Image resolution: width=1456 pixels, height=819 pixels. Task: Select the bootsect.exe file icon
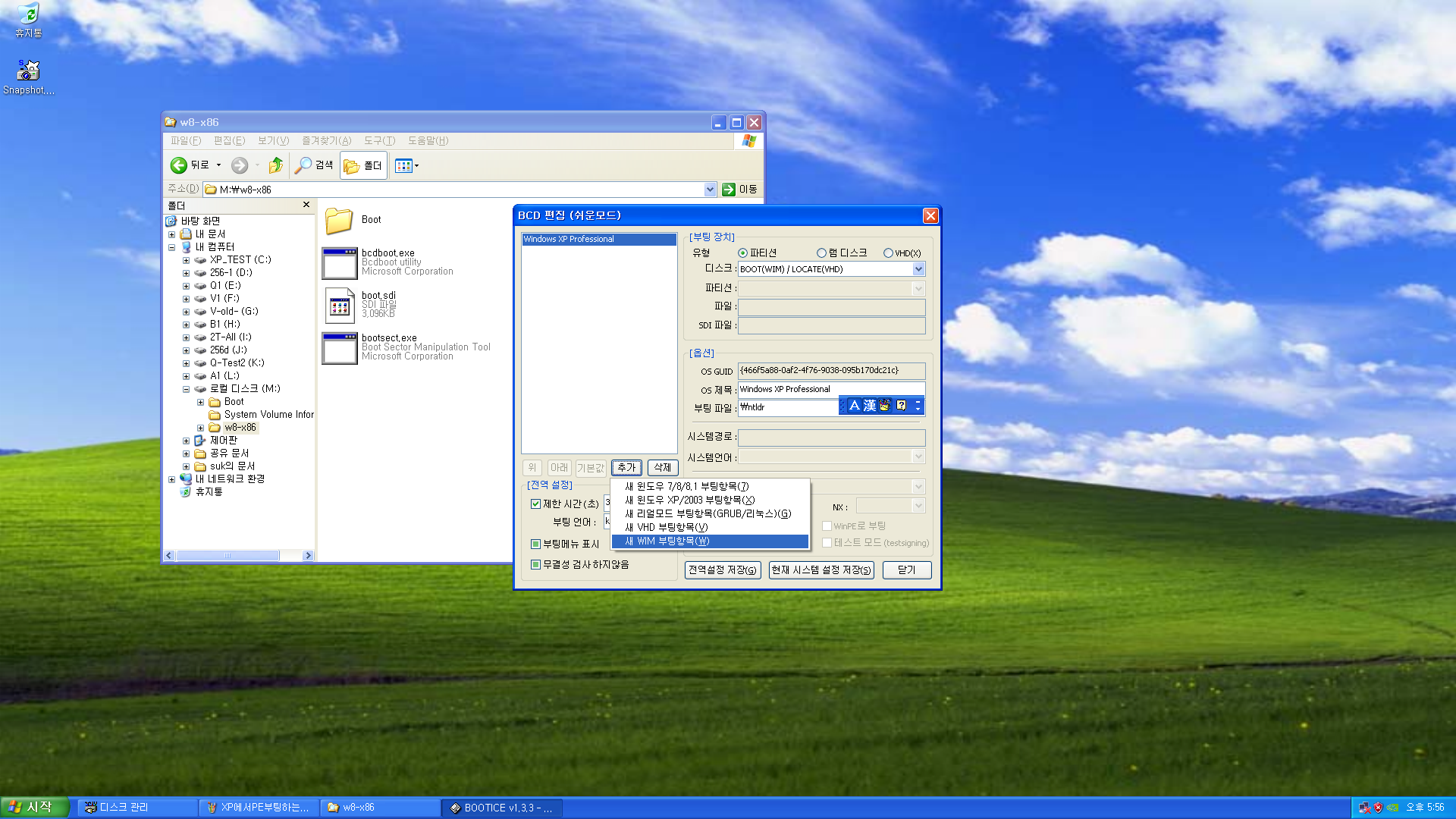click(x=340, y=348)
